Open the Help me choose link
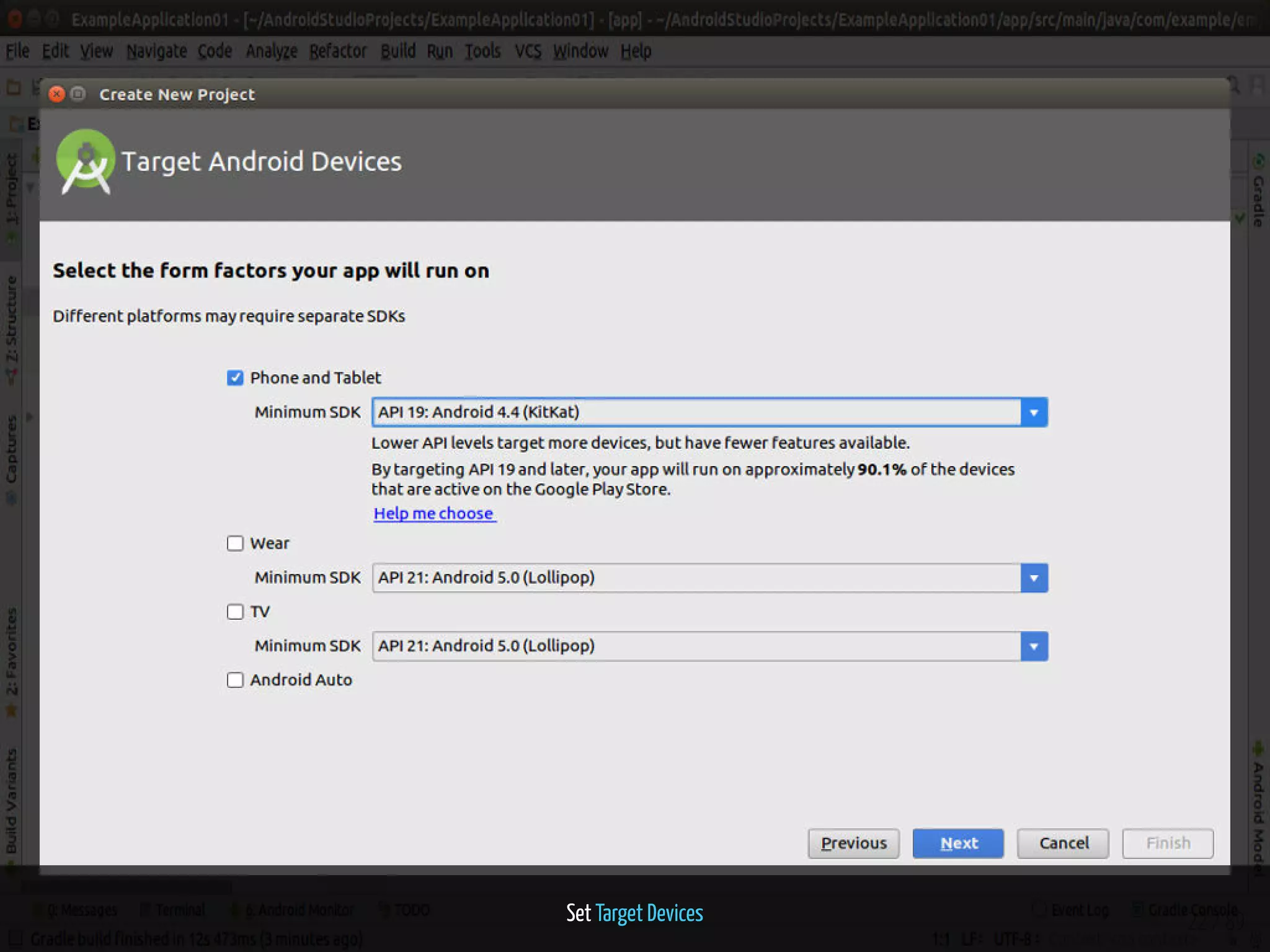This screenshot has height=952, width=1270. click(433, 513)
